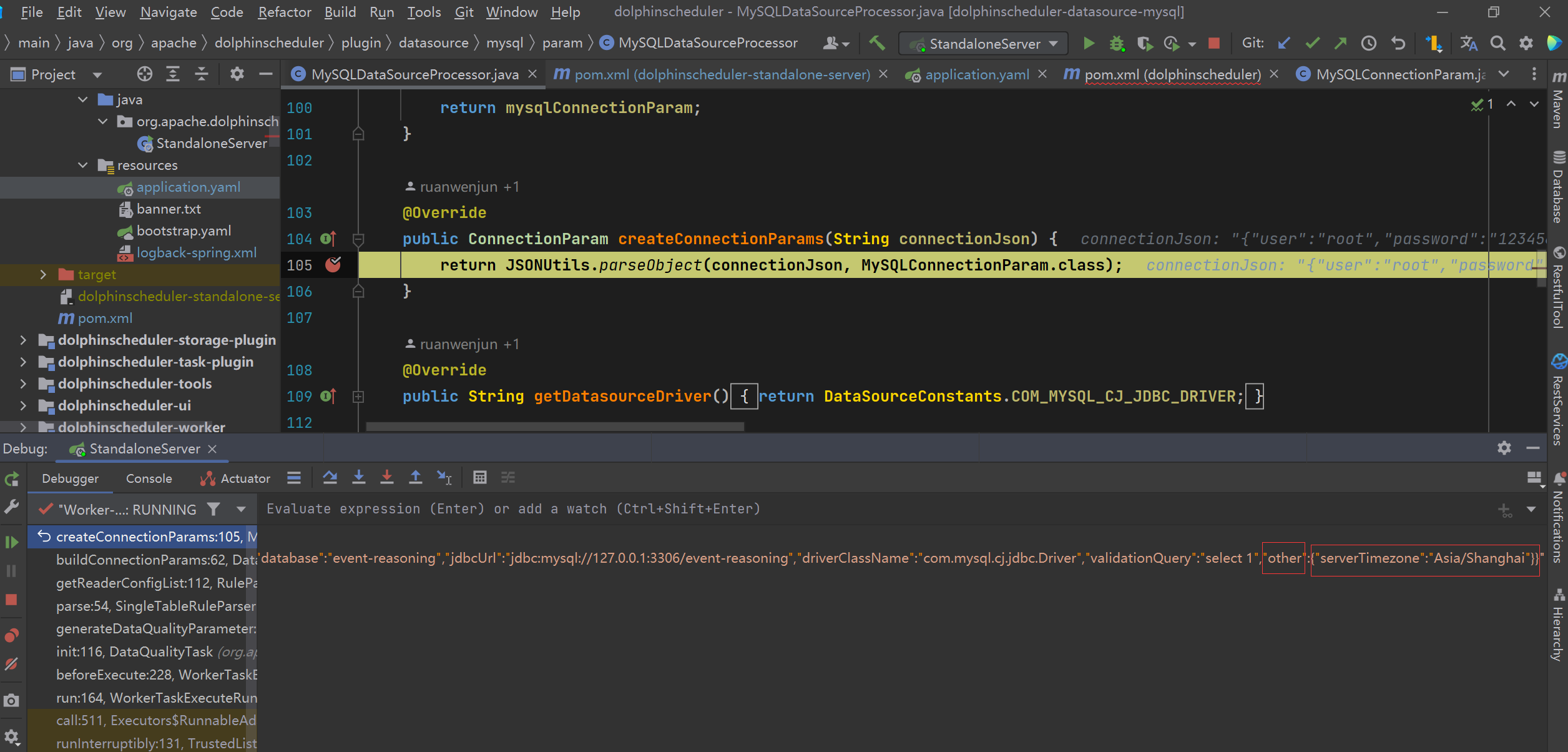
Task: Open the Everywhere search magnifier icon
Action: click(1497, 43)
